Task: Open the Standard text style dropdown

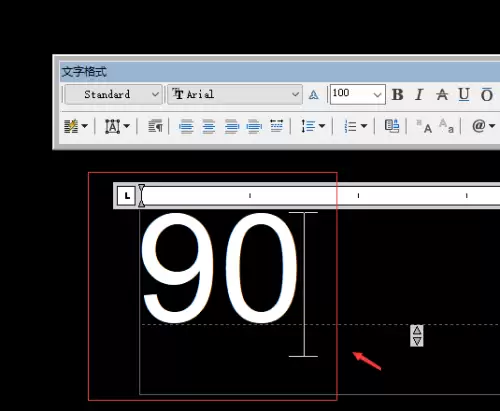Action: [113, 94]
